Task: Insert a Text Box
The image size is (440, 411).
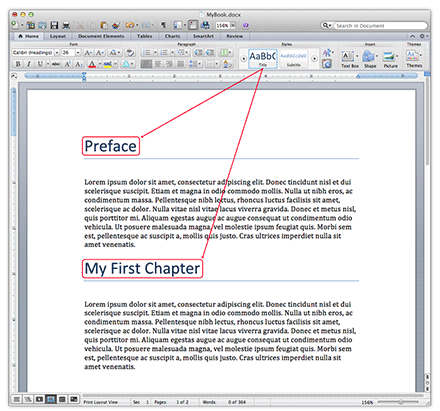Action: pyautogui.click(x=350, y=59)
